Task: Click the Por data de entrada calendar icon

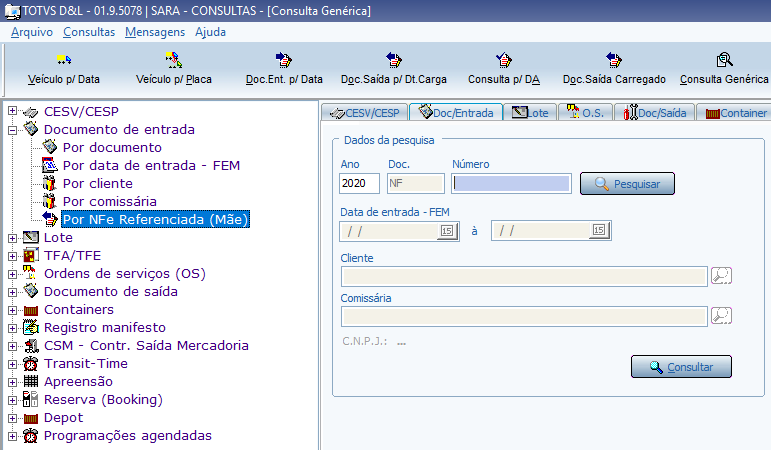Action: [50, 165]
